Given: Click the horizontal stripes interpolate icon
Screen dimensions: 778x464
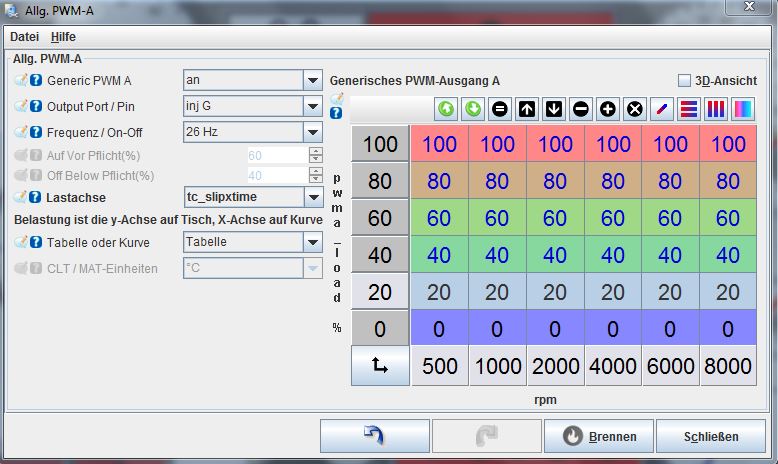Looking at the screenshot, I should coord(689,110).
